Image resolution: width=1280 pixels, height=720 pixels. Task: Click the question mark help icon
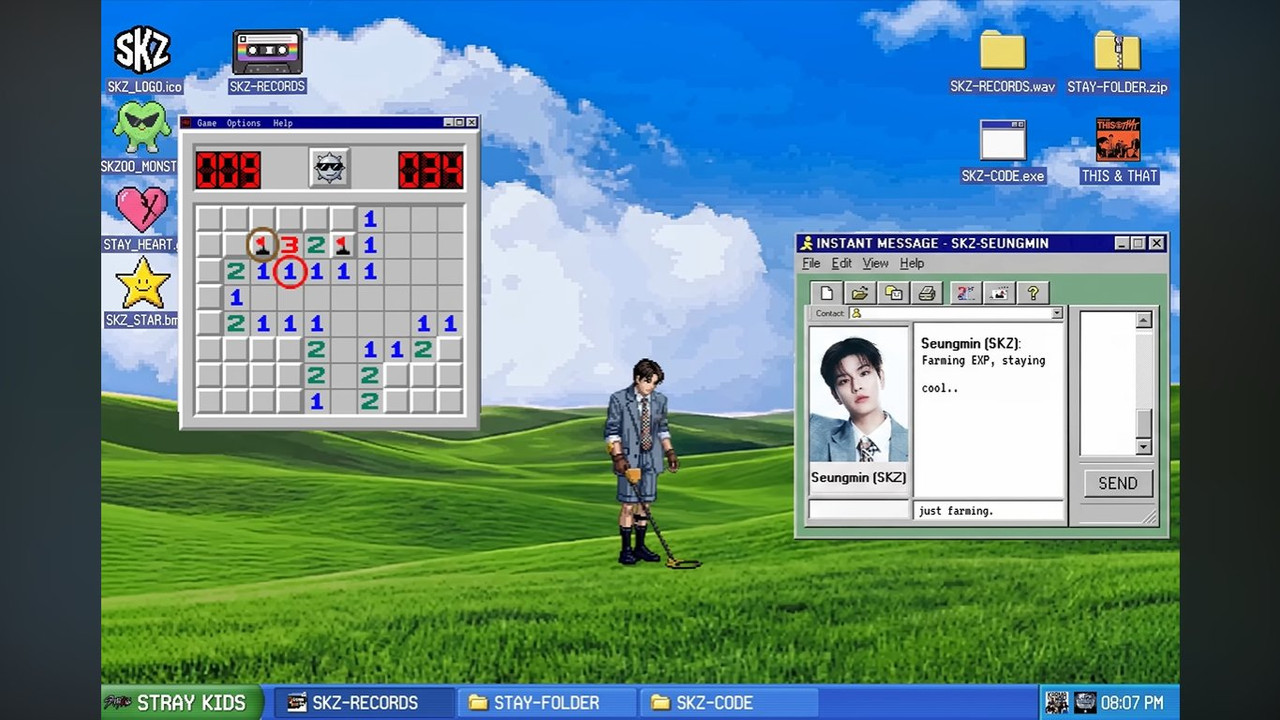coord(1033,293)
